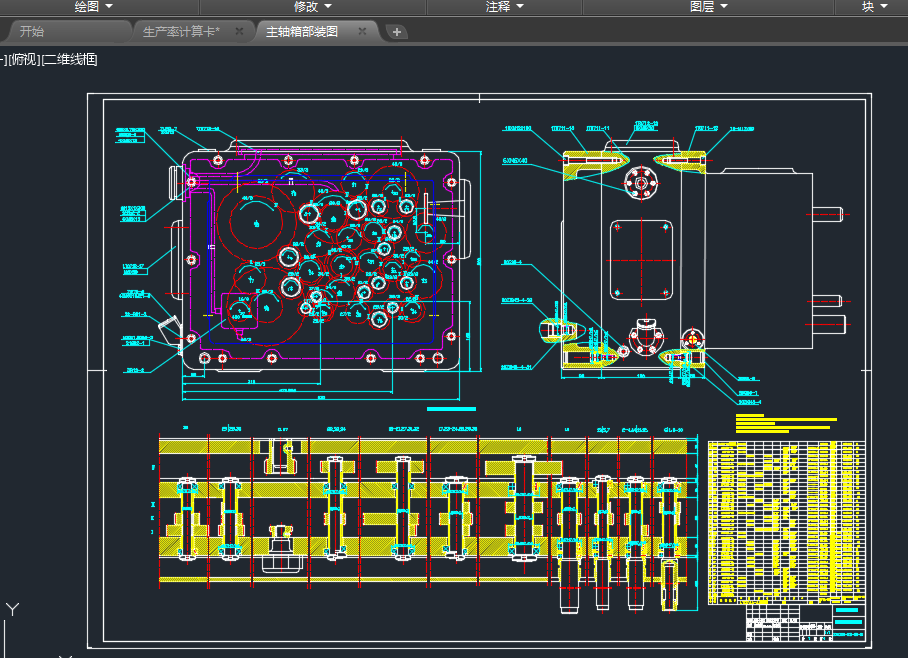Close the 主轴箱部装图 tab
908x658 pixels.
pos(362,31)
